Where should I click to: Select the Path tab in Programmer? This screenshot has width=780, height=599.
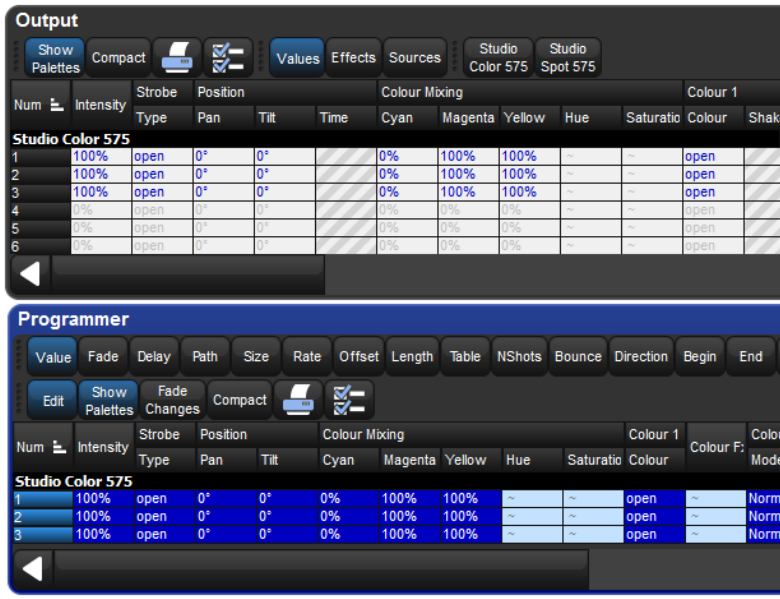click(x=205, y=357)
